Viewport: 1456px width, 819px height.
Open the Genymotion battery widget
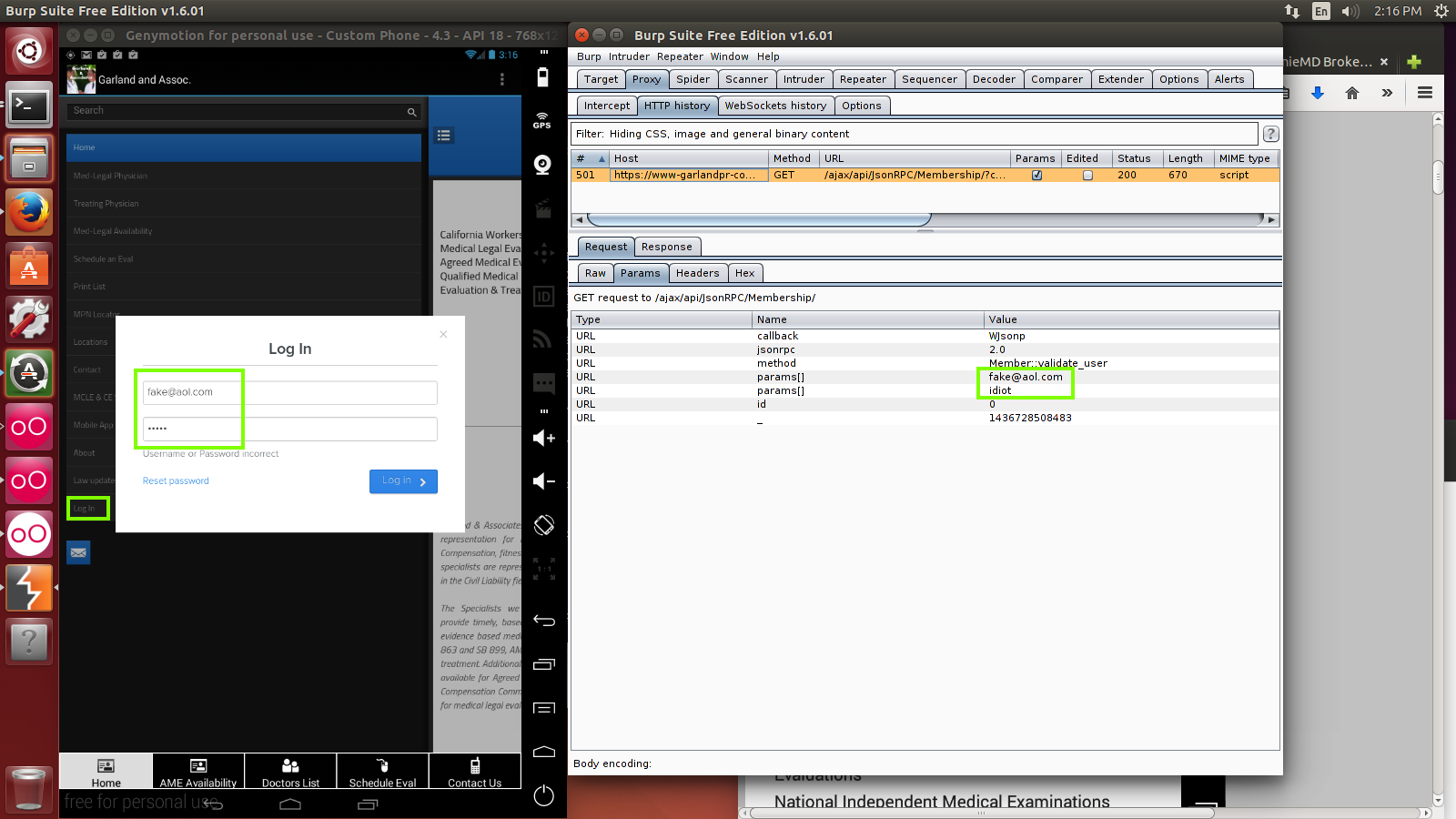click(x=543, y=76)
